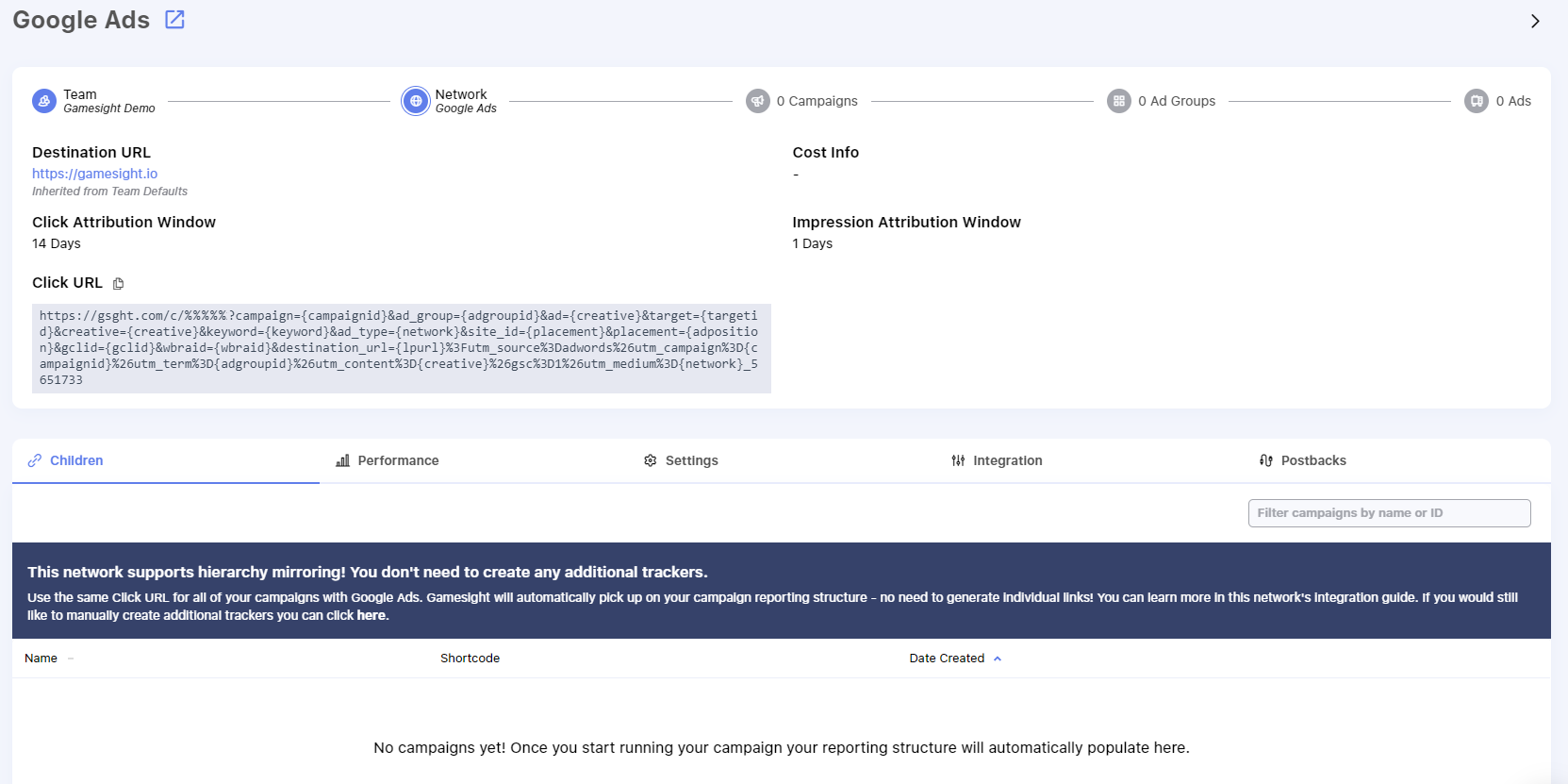Click the Ad Groups grid icon
The image size is (1568, 784).
click(x=1119, y=101)
